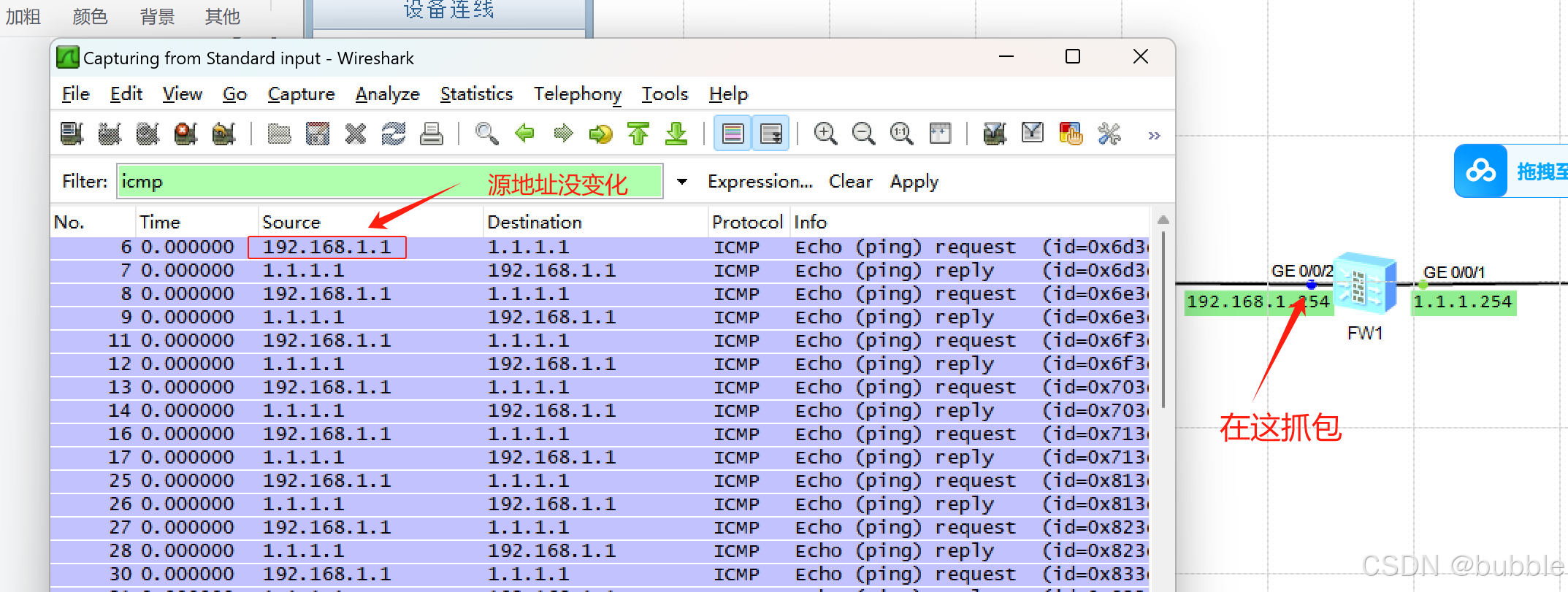
Task: Click the icmp filter input field
Action: coord(390,182)
